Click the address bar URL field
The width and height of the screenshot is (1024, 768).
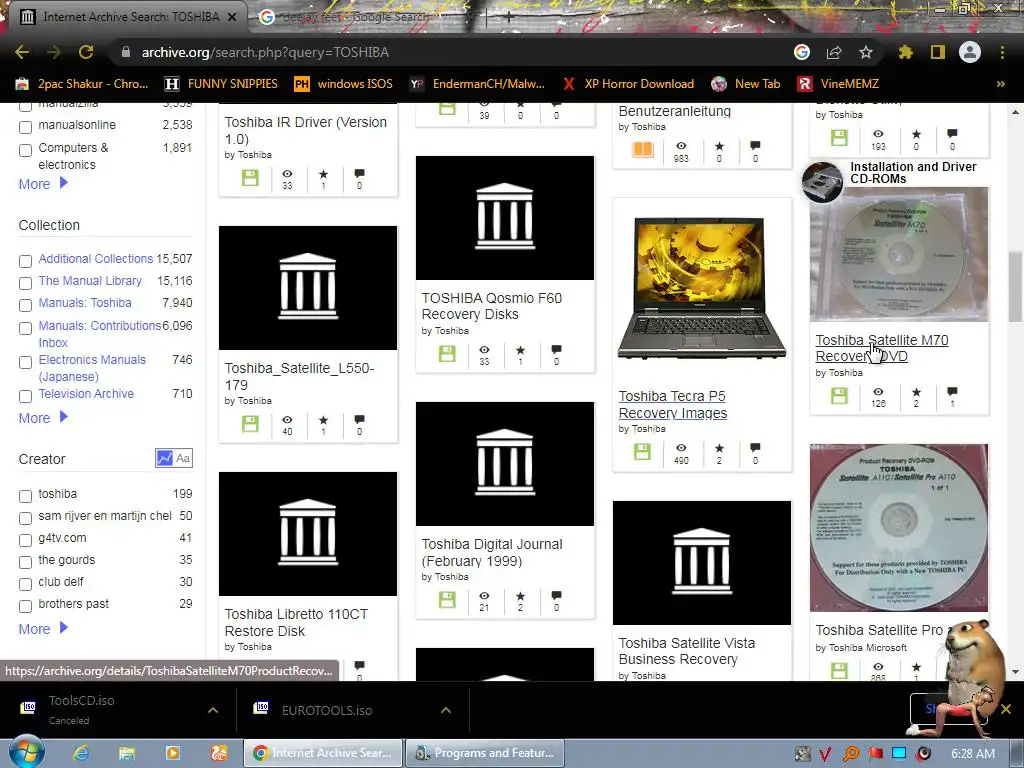451,52
